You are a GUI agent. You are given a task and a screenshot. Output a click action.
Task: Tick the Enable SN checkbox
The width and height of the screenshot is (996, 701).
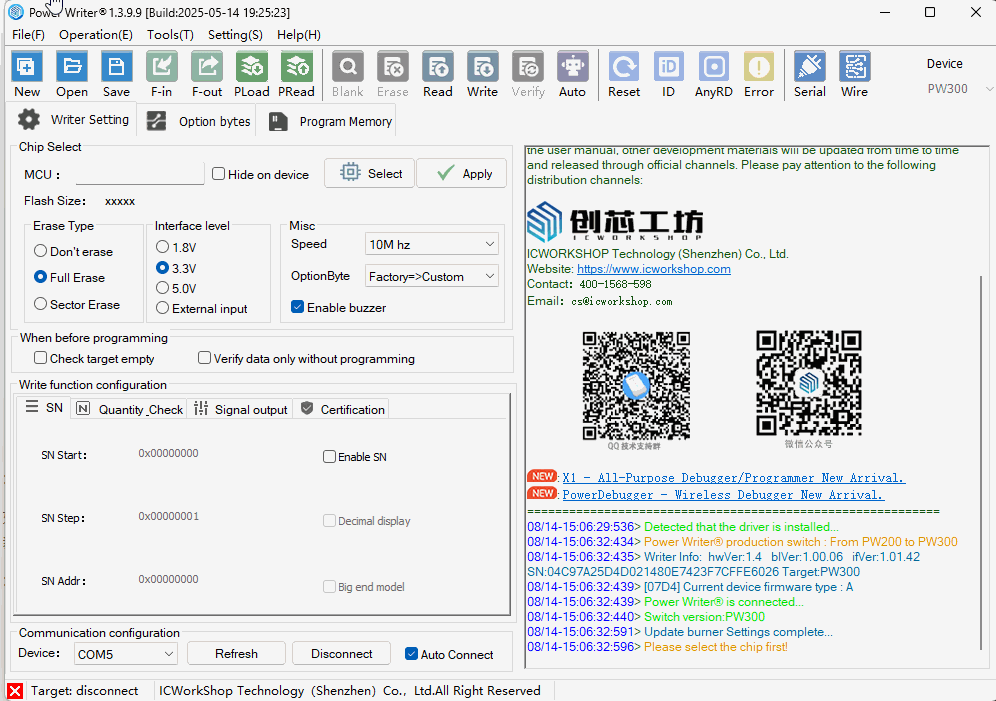pos(329,457)
